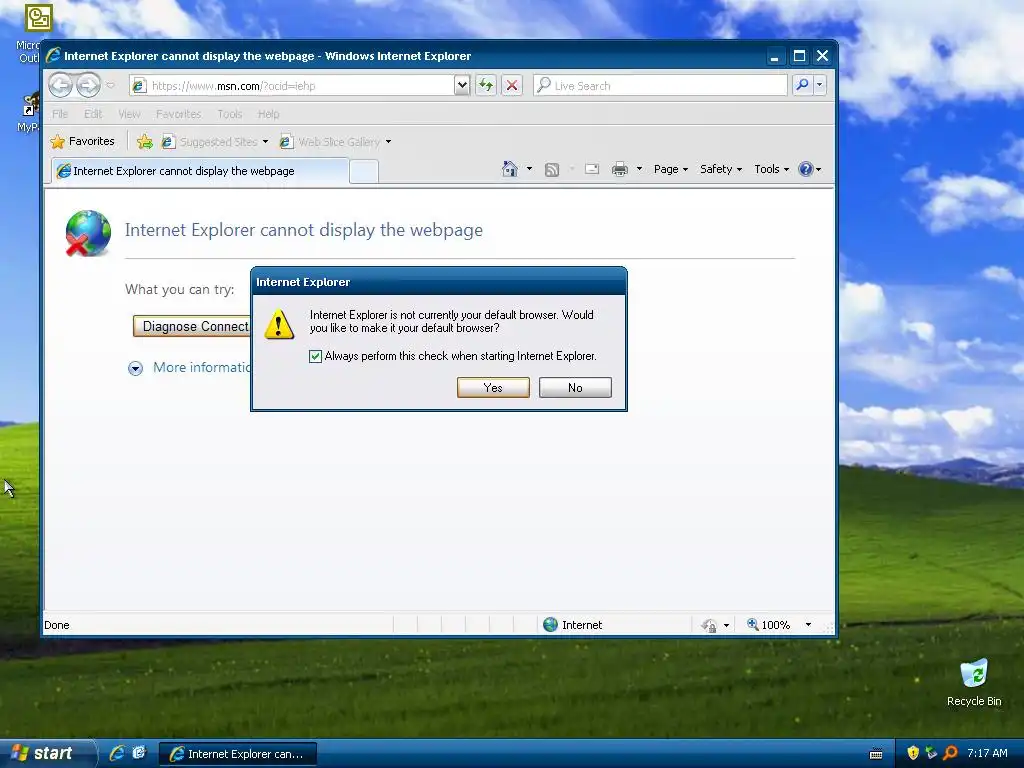Click the Back navigation arrow
The width and height of the screenshot is (1024, 768).
[x=61, y=85]
